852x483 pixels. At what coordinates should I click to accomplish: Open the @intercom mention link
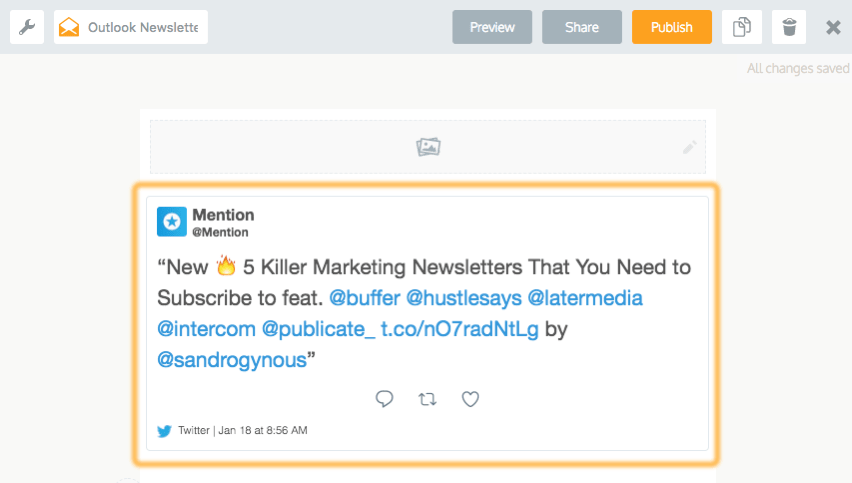coord(206,329)
